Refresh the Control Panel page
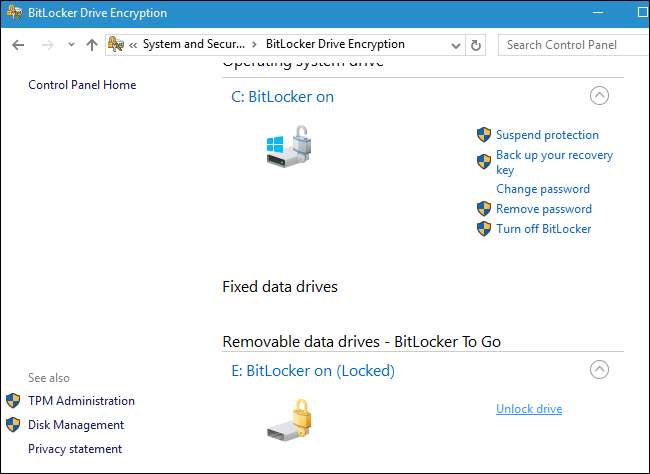 click(476, 45)
